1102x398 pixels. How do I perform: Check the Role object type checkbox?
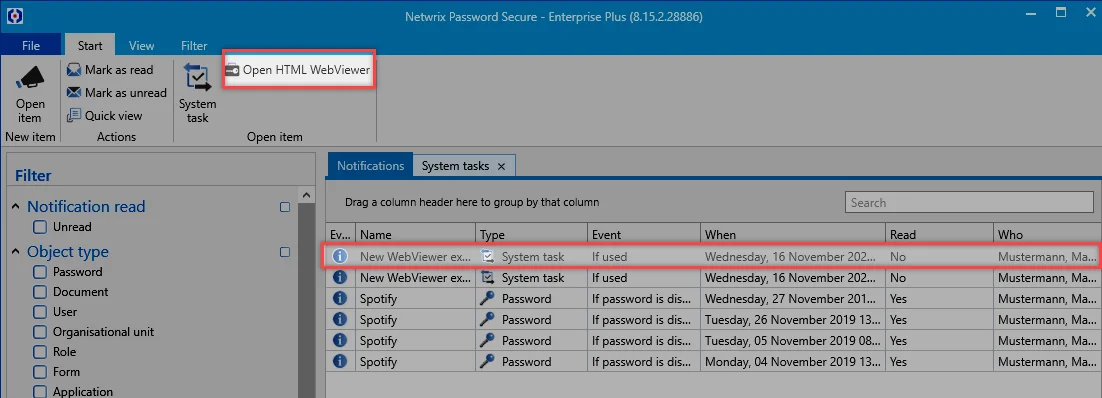pyautogui.click(x=40, y=352)
